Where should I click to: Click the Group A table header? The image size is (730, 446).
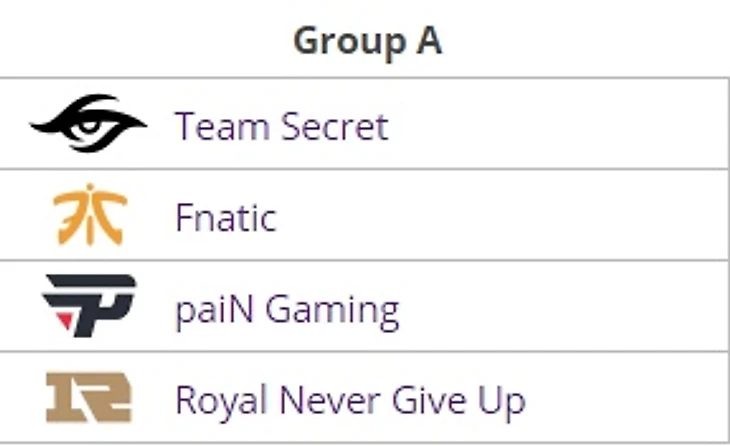click(x=367, y=41)
